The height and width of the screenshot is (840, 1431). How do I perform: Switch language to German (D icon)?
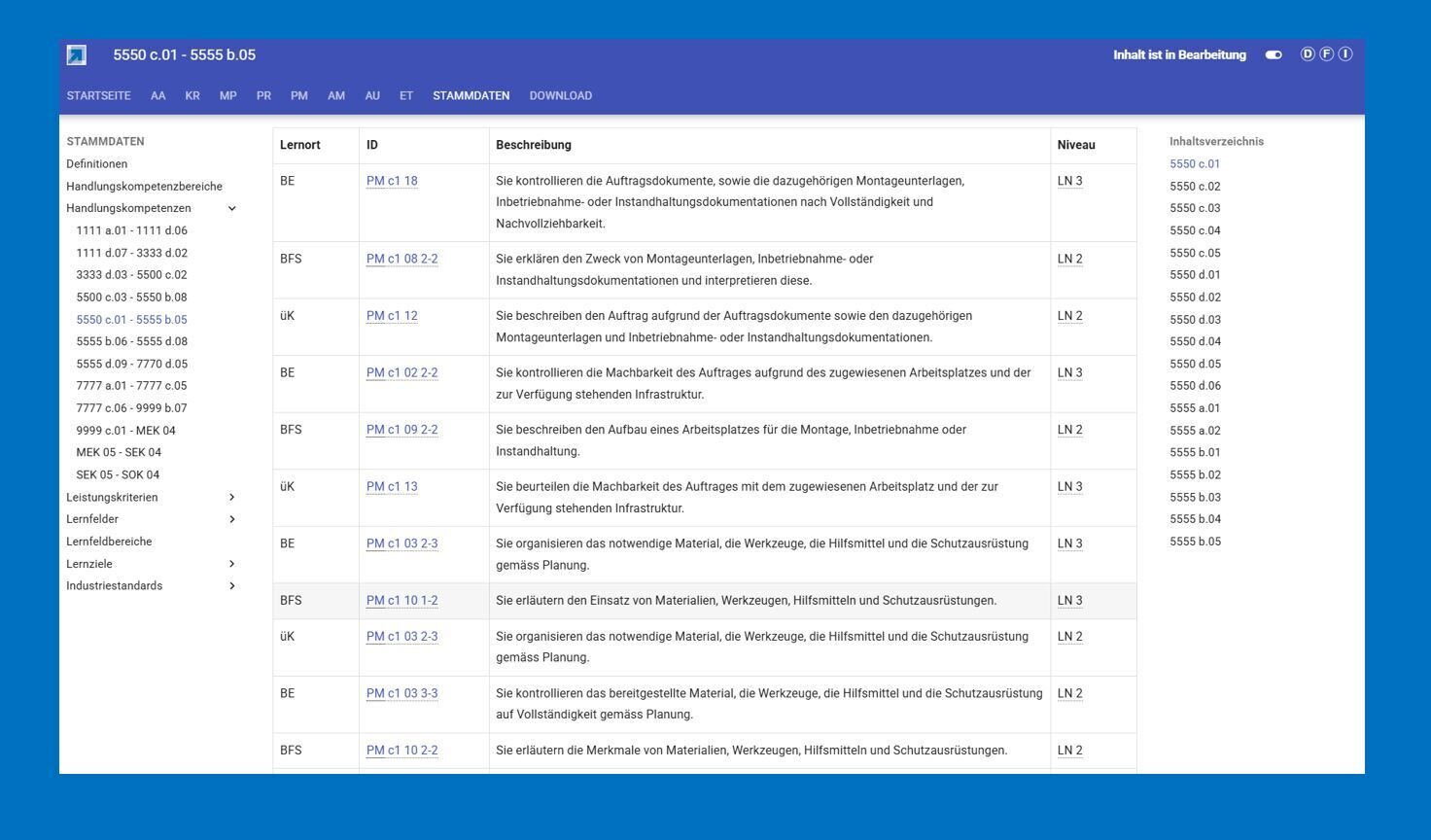(1308, 54)
